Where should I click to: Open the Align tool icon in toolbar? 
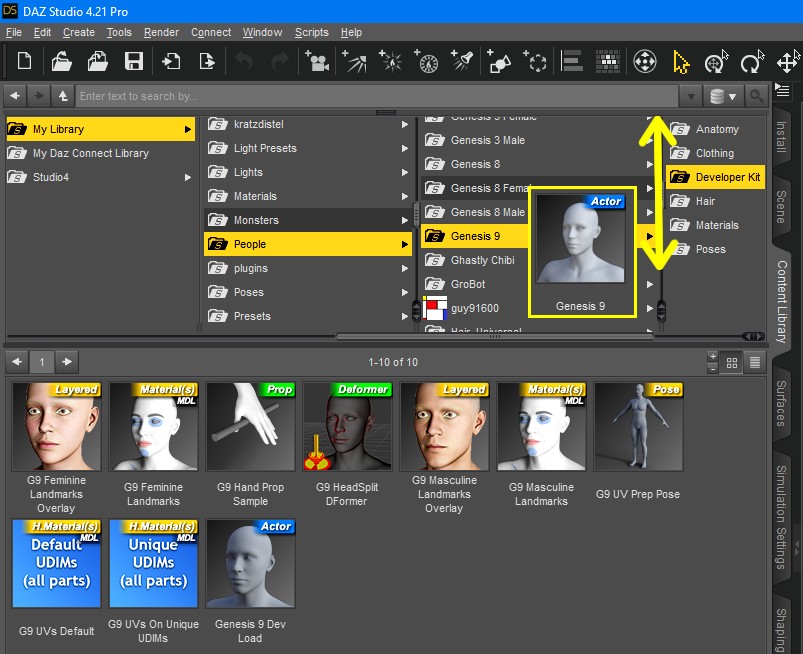[x=572, y=62]
